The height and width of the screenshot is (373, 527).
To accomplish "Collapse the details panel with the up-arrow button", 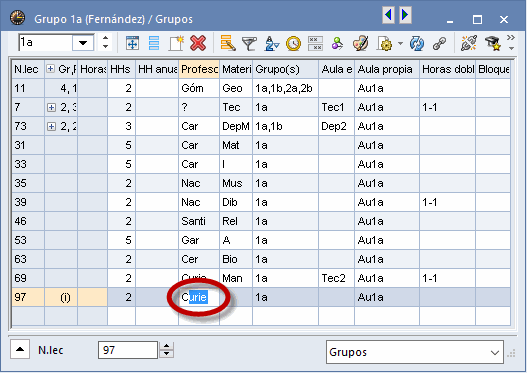I will click(x=20, y=349).
